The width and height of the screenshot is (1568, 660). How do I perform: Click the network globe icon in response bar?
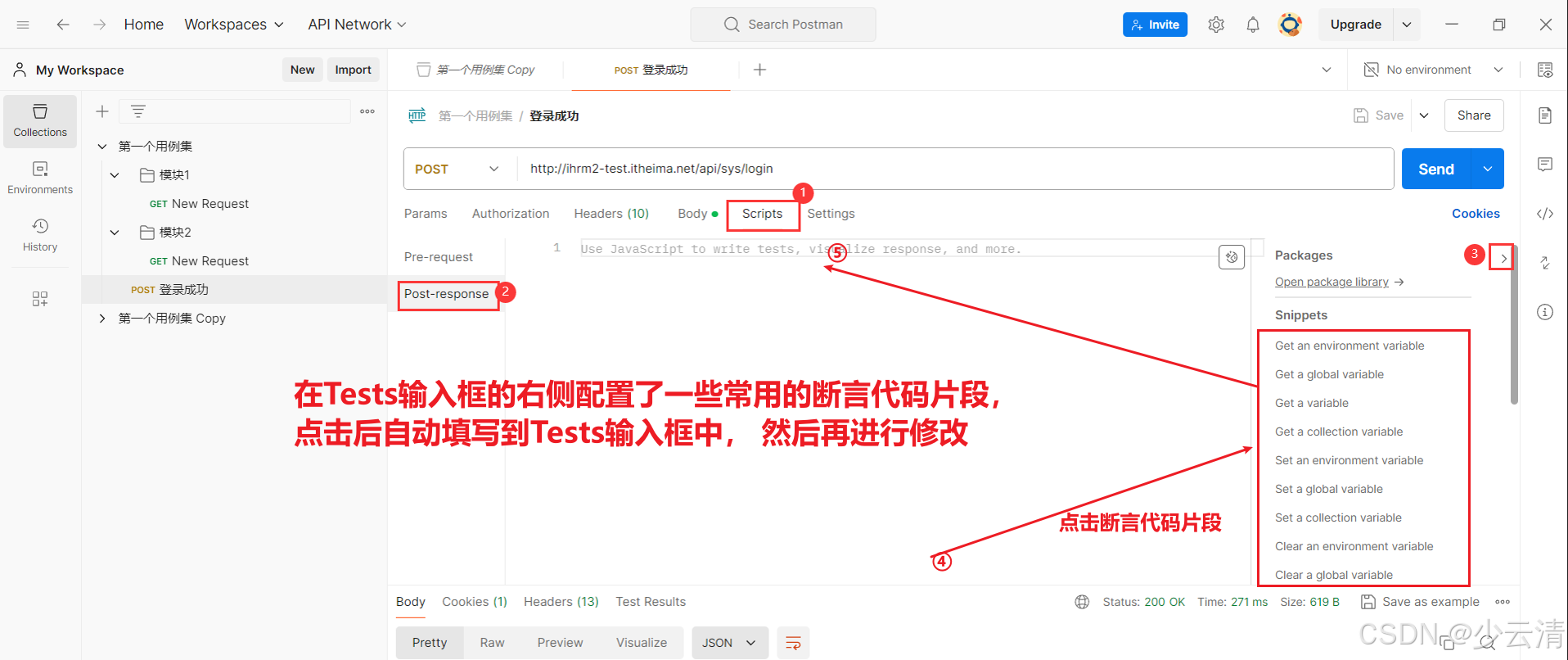tap(1082, 602)
